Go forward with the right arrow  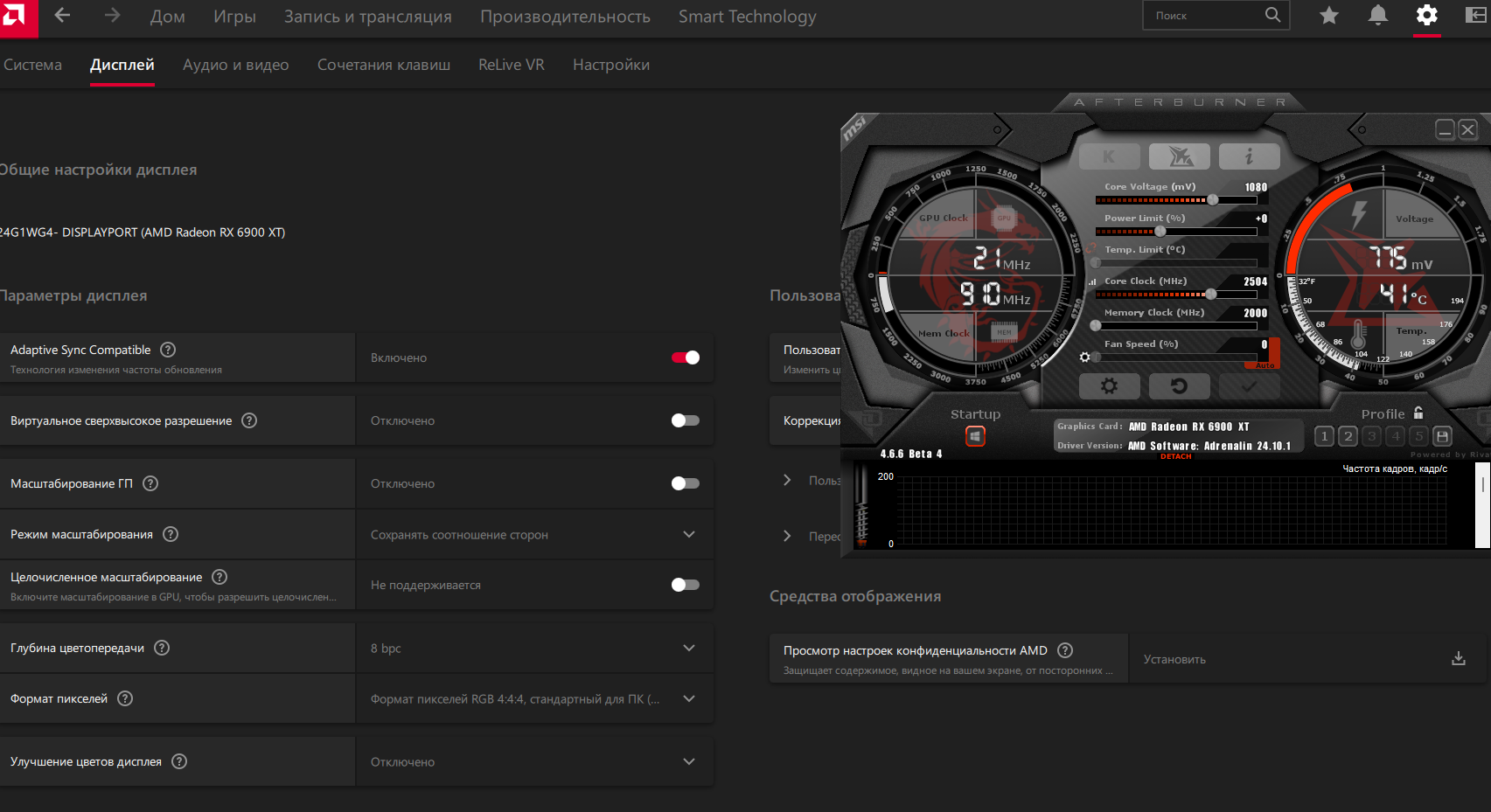pyautogui.click(x=112, y=15)
